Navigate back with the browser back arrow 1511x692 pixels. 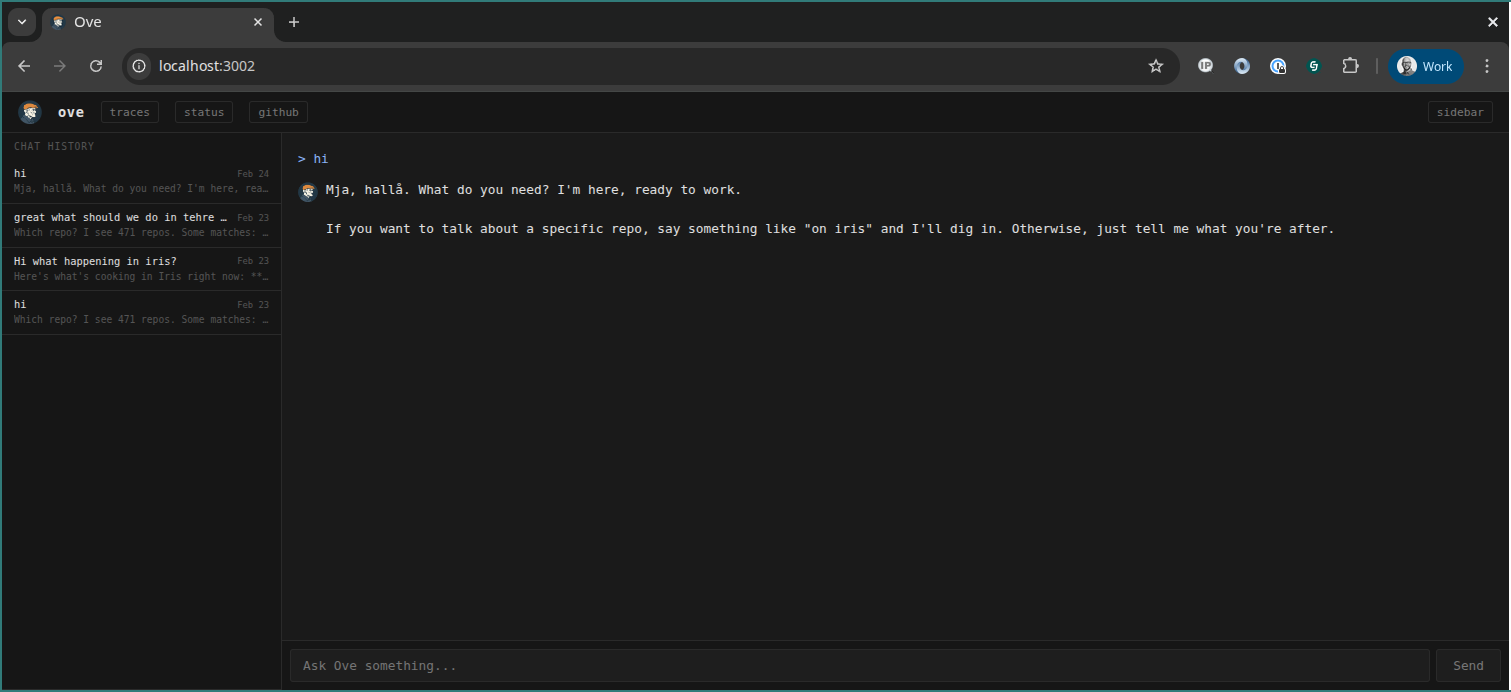tap(24, 66)
